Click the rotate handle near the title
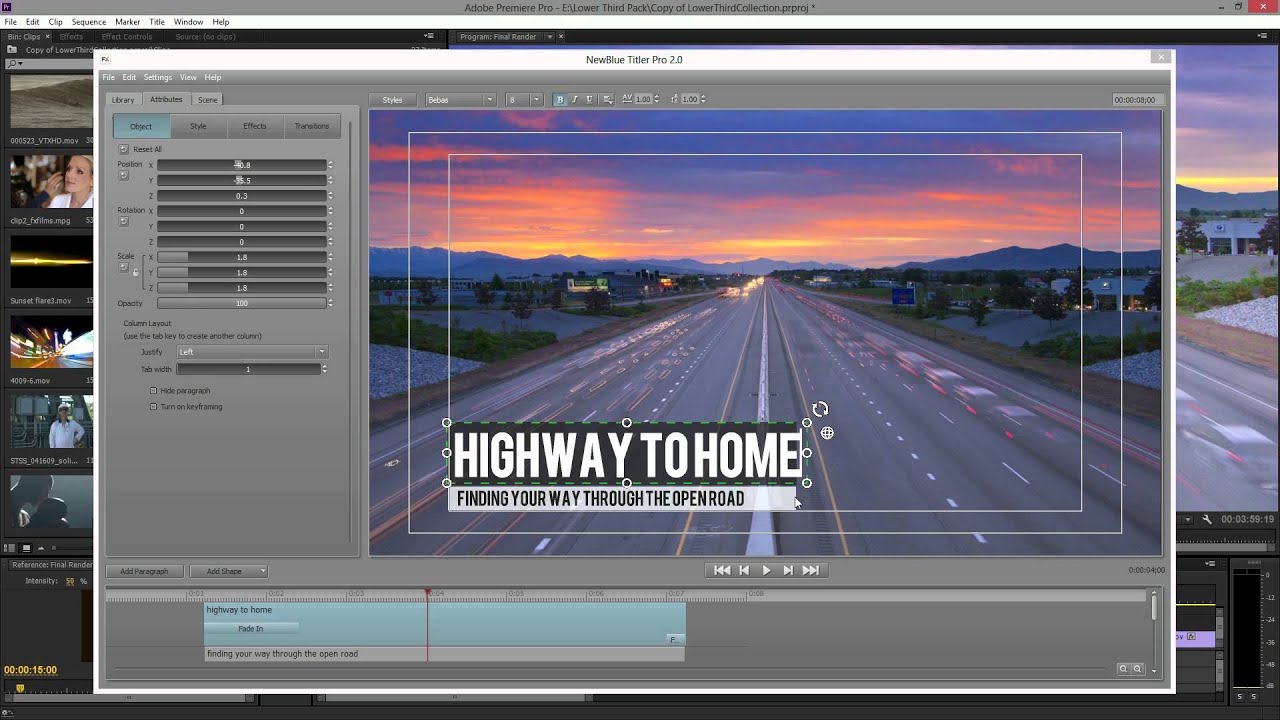1280x720 pixels. click(x=820, y=409)
